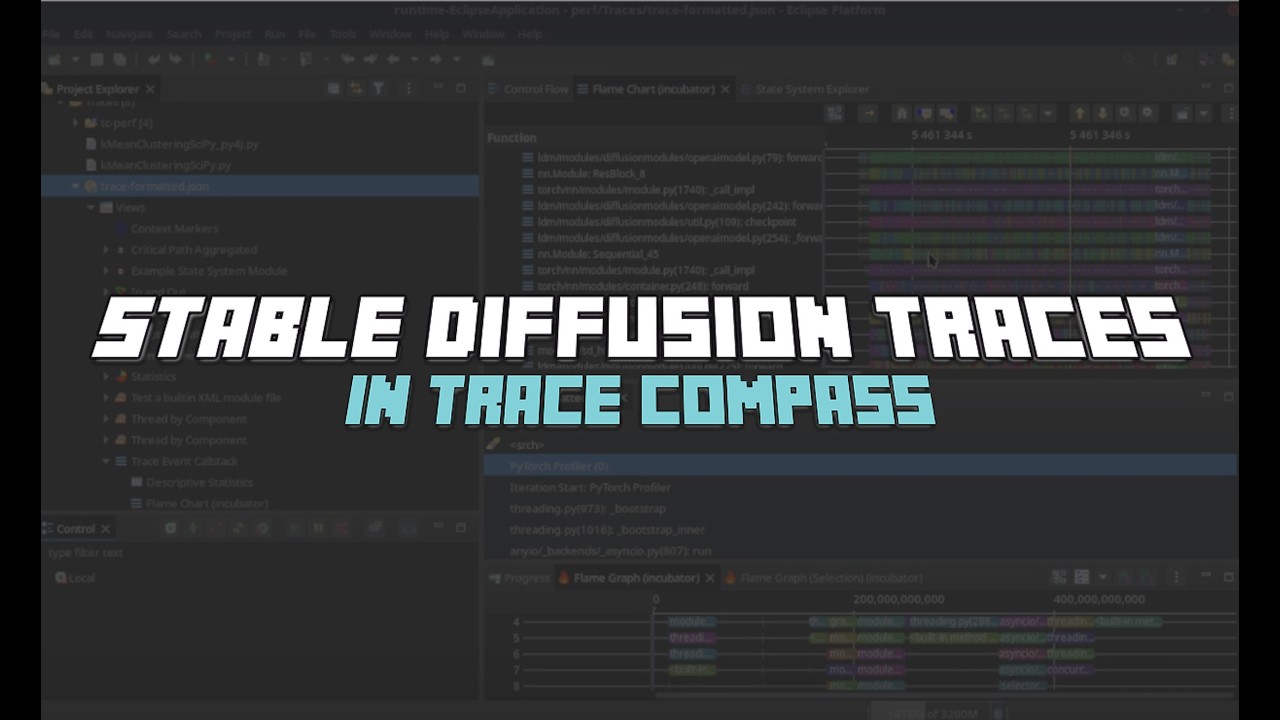The image size is (1280, 720).
Task: Open Project Explorer view menu (three dots)
Action: (x=408, y=89)
